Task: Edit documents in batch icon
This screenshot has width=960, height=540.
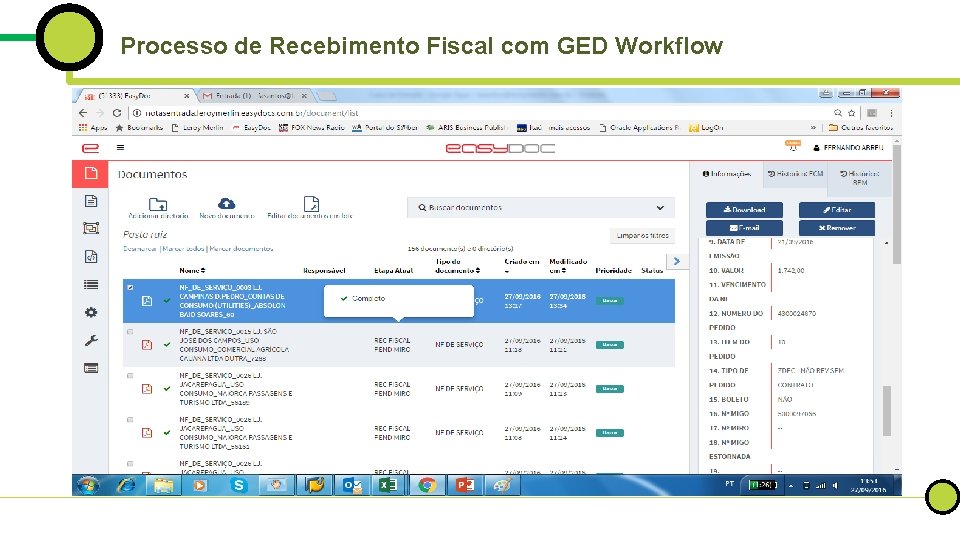Action: click(311, 203)
